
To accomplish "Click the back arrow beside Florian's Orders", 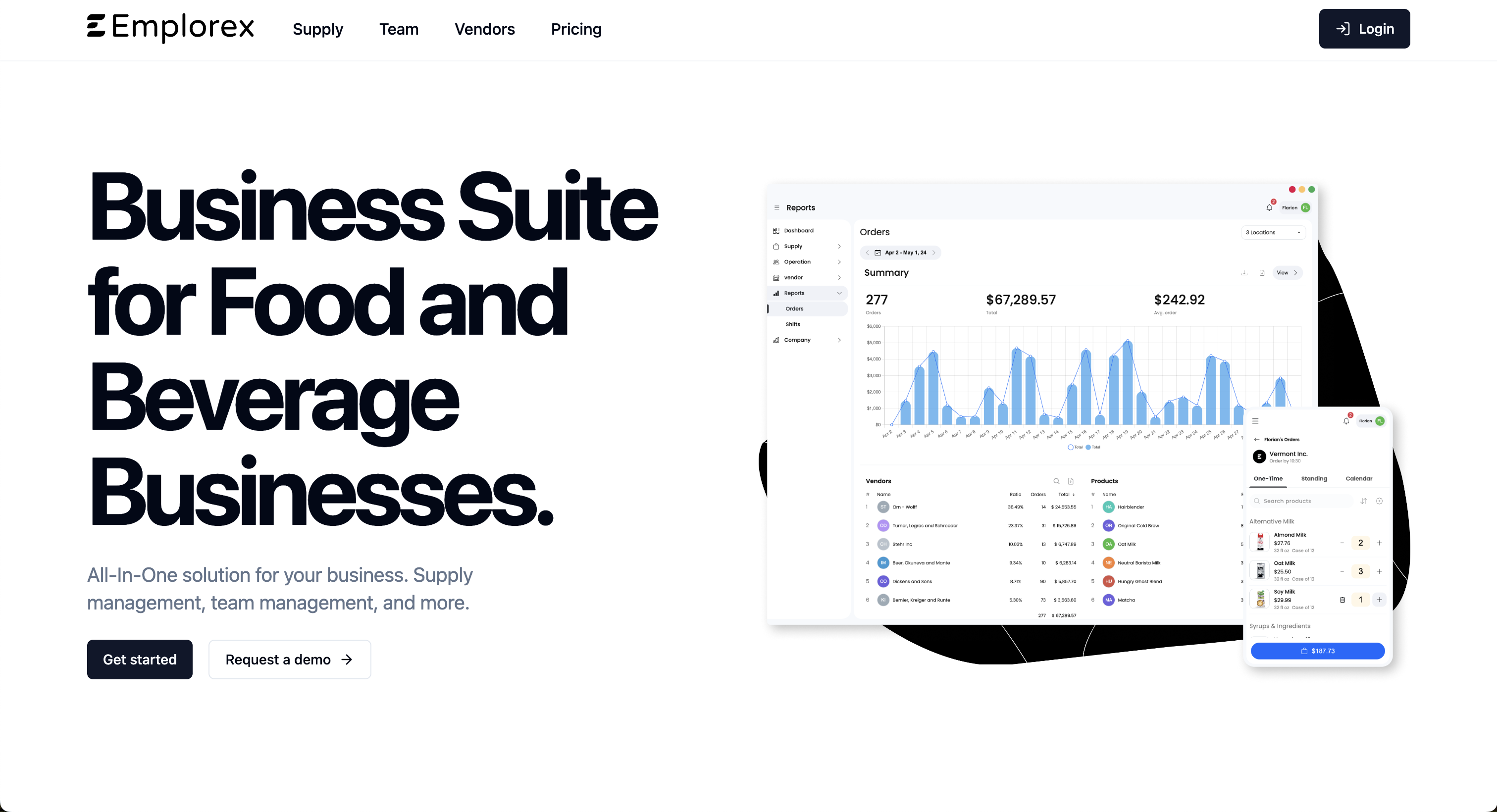I will 1257,440.
